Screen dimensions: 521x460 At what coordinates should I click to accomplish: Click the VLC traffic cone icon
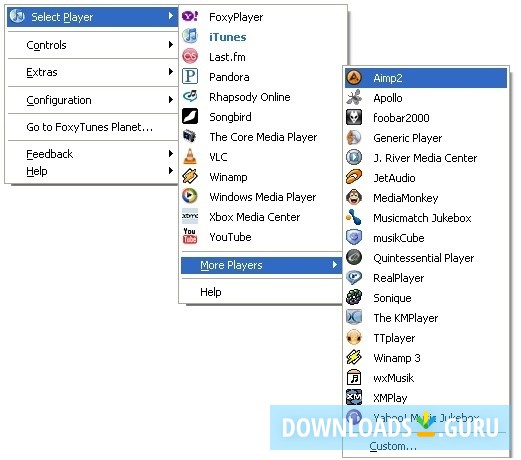coord(190,156)
